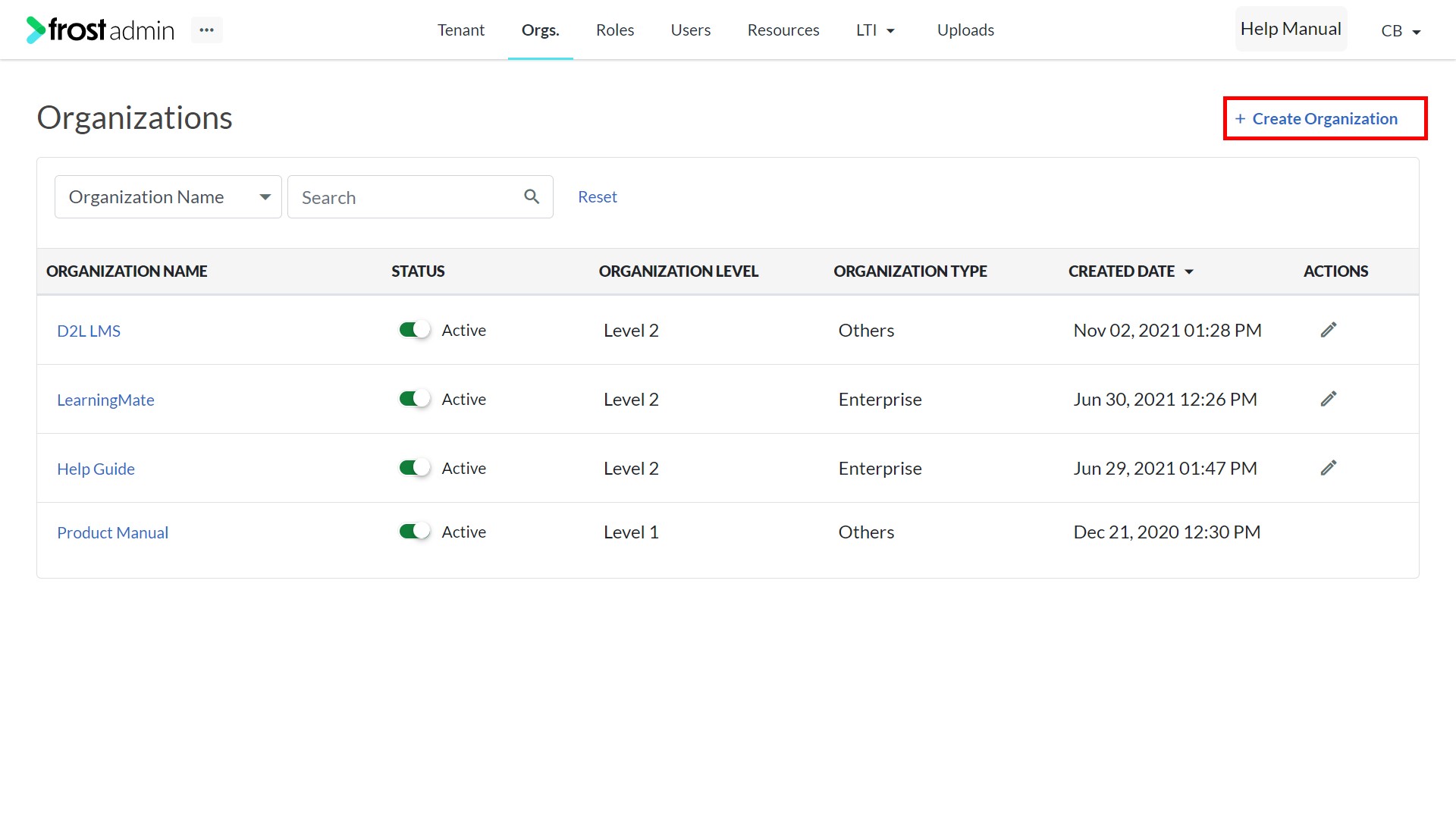1456x819 pixels.
Task: Toggle Product Manual active status
Action: click(x=415, y=532)
